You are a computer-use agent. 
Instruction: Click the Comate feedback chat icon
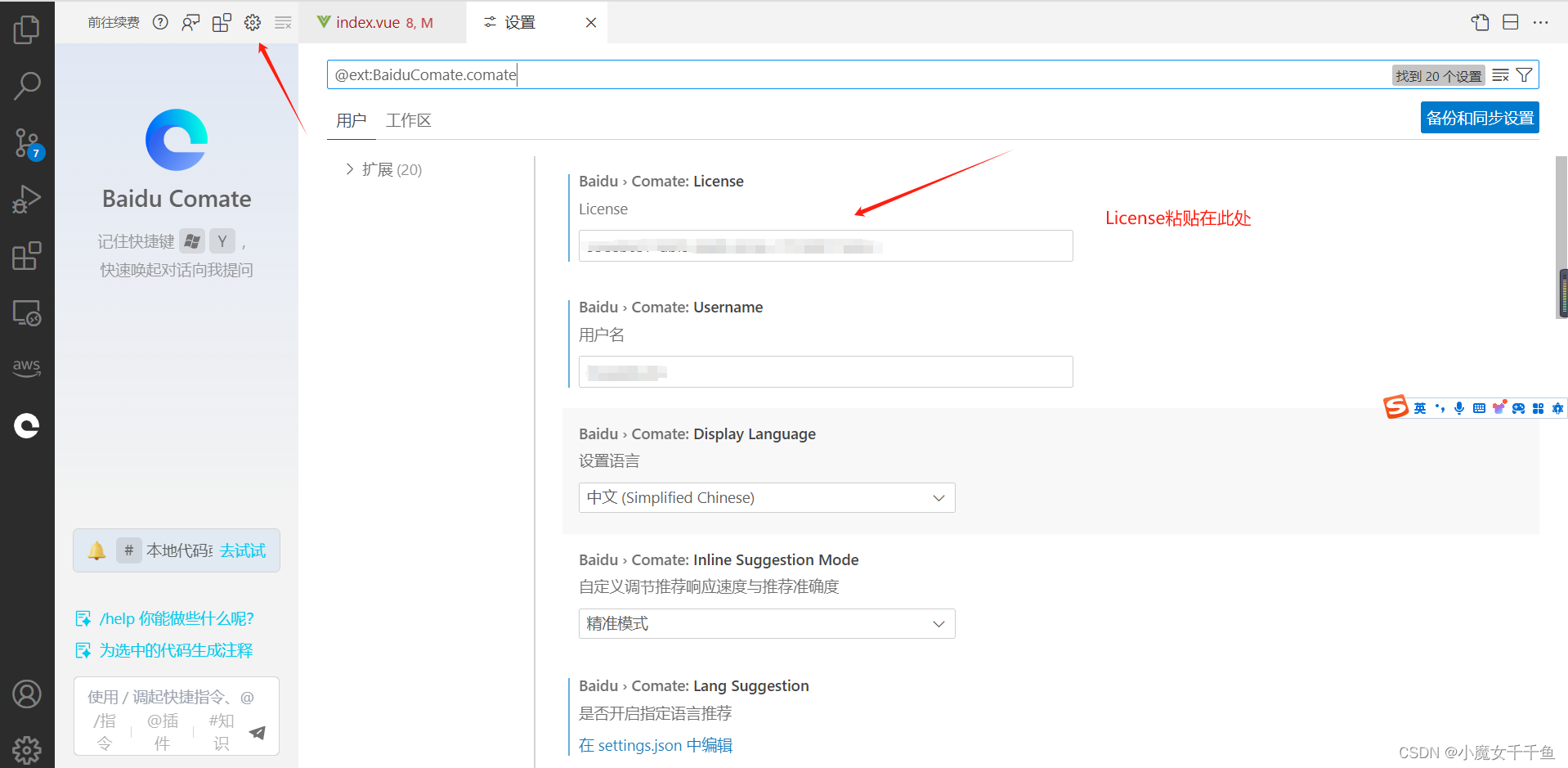(190, 22)
